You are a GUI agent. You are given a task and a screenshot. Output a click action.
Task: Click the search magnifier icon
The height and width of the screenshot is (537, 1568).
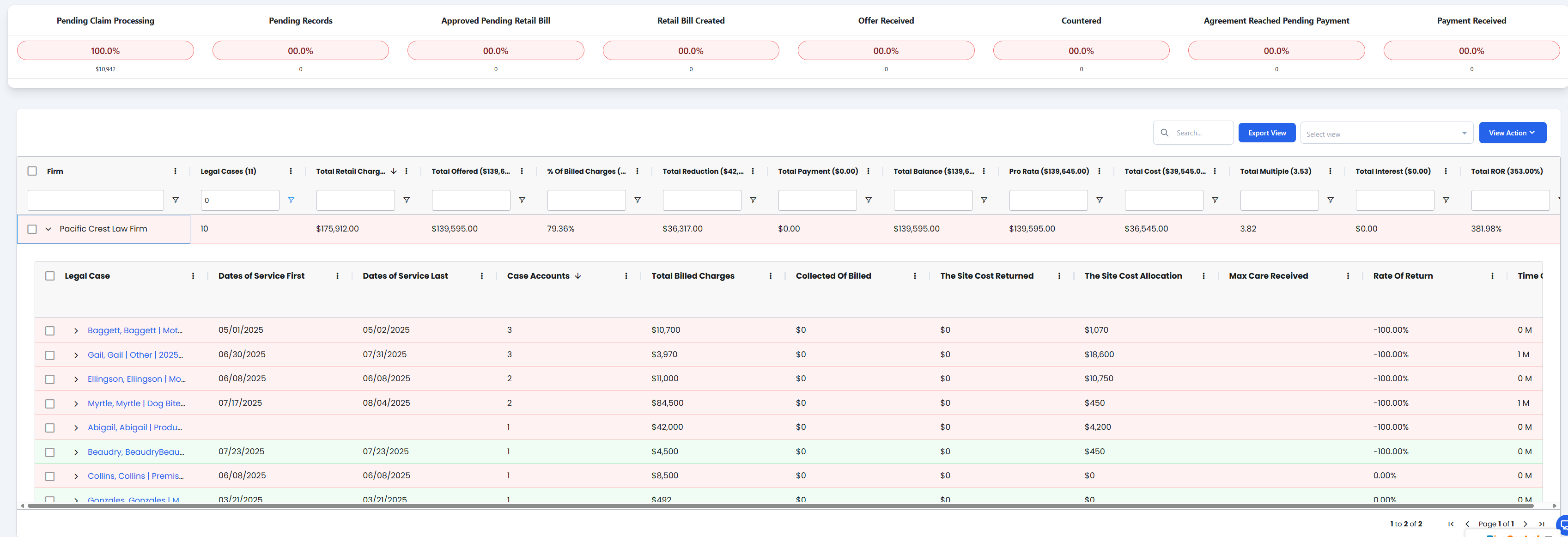click(1164, 132)
